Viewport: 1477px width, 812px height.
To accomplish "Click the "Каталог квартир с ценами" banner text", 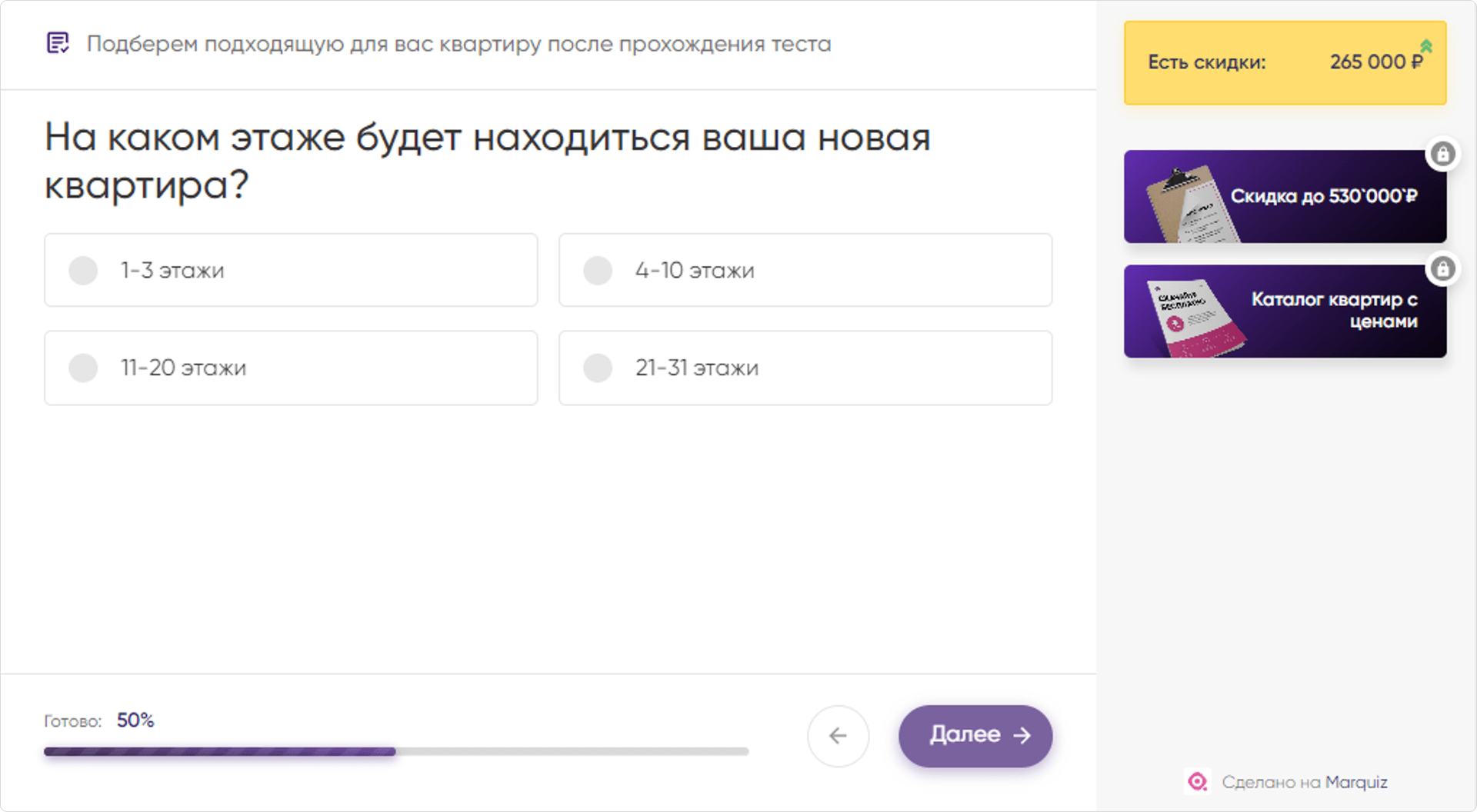I will pos(1334,310).
